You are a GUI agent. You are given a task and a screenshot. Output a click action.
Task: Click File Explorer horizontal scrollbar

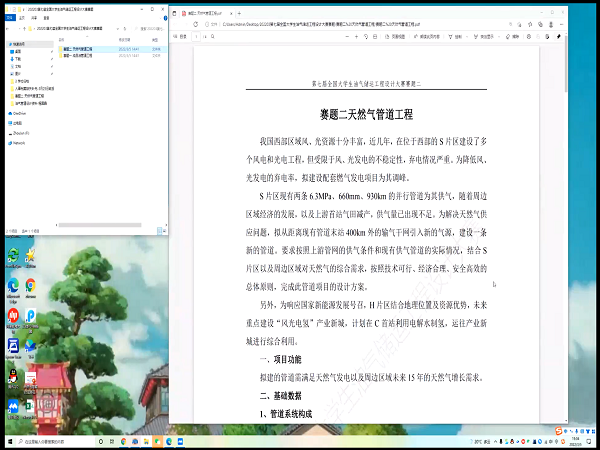click(100, 225)
